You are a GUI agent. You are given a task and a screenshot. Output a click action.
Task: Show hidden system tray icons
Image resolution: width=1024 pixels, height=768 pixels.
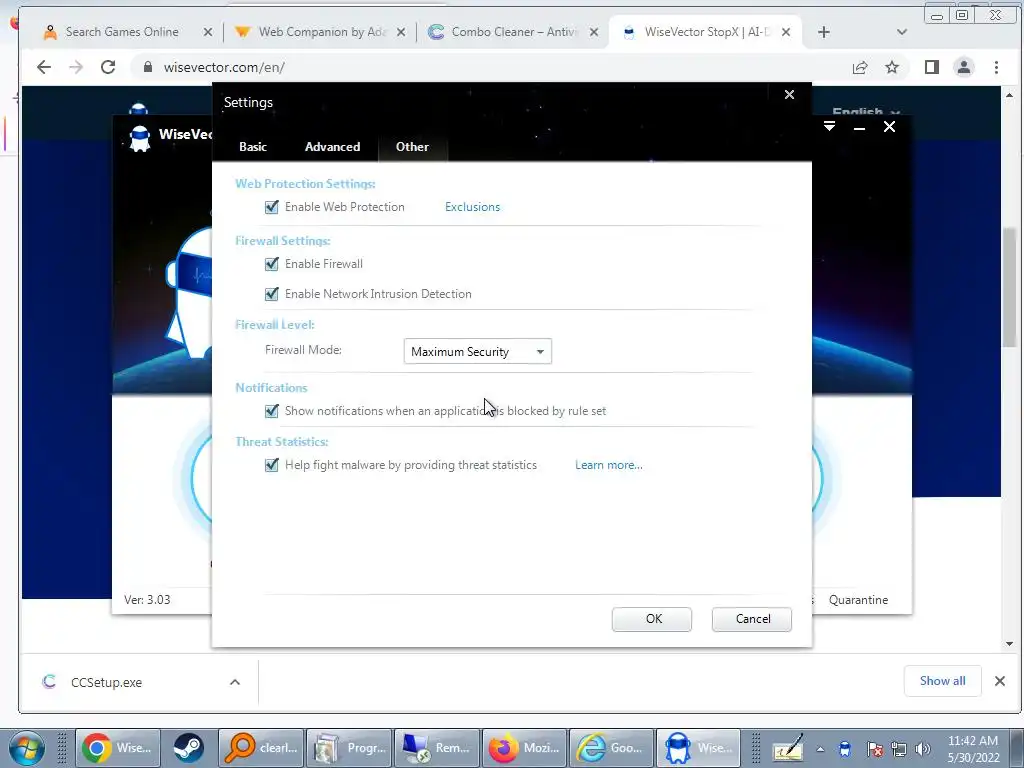[x=820, y=749]
